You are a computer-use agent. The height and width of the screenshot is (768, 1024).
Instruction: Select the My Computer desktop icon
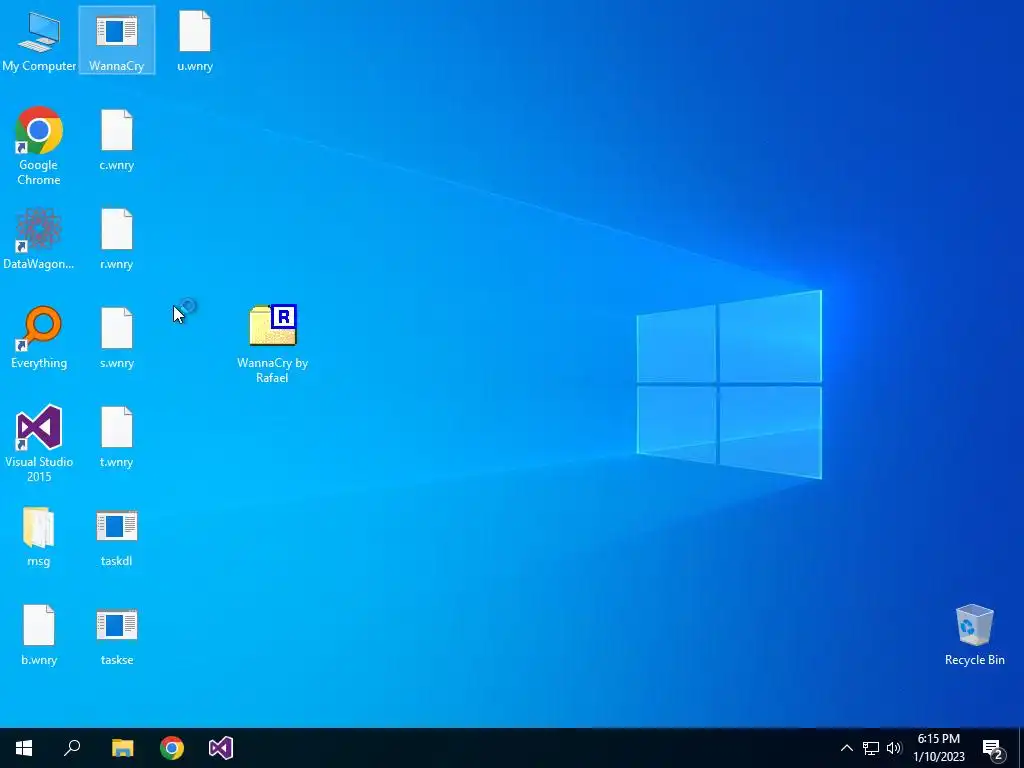tap(39, 40)
